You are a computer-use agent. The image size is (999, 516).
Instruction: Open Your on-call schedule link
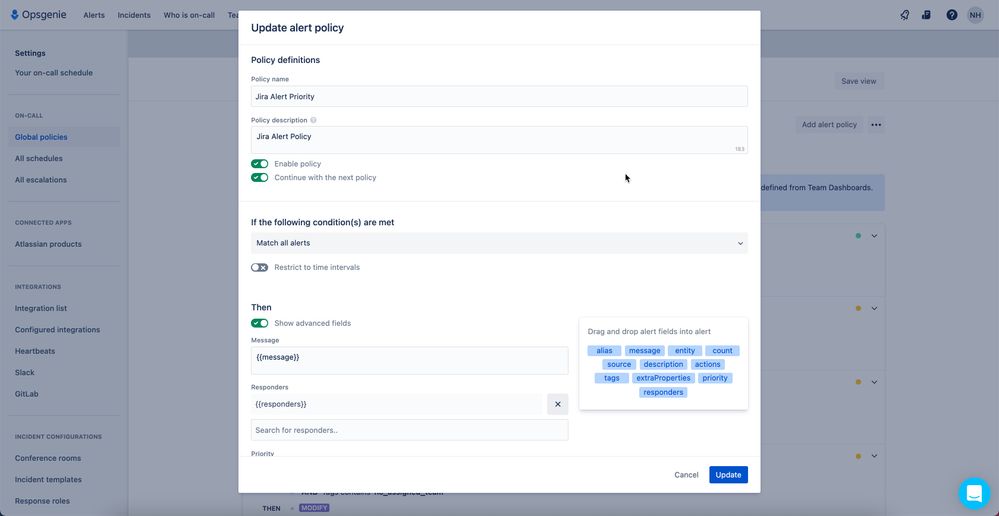(54, 73)
